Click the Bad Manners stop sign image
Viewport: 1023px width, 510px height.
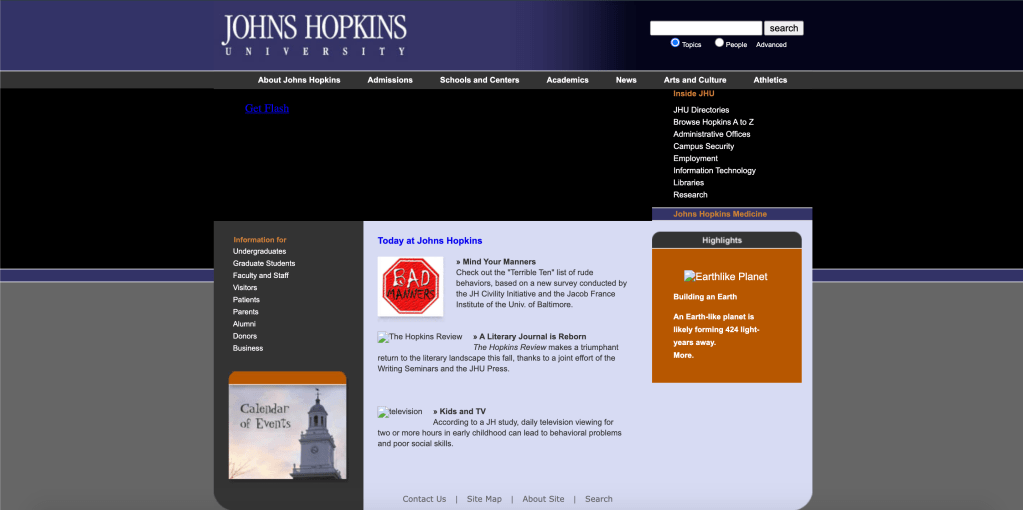[410, 287]
